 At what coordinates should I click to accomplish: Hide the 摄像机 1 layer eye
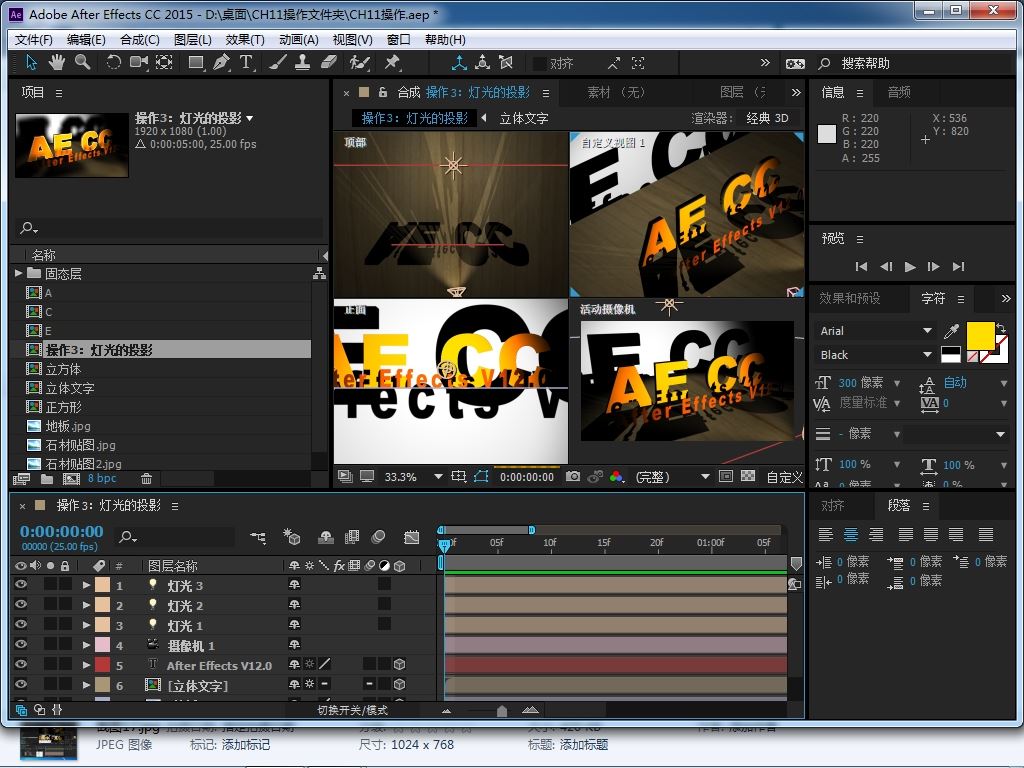pyautogui.click(x=21, y=645)
